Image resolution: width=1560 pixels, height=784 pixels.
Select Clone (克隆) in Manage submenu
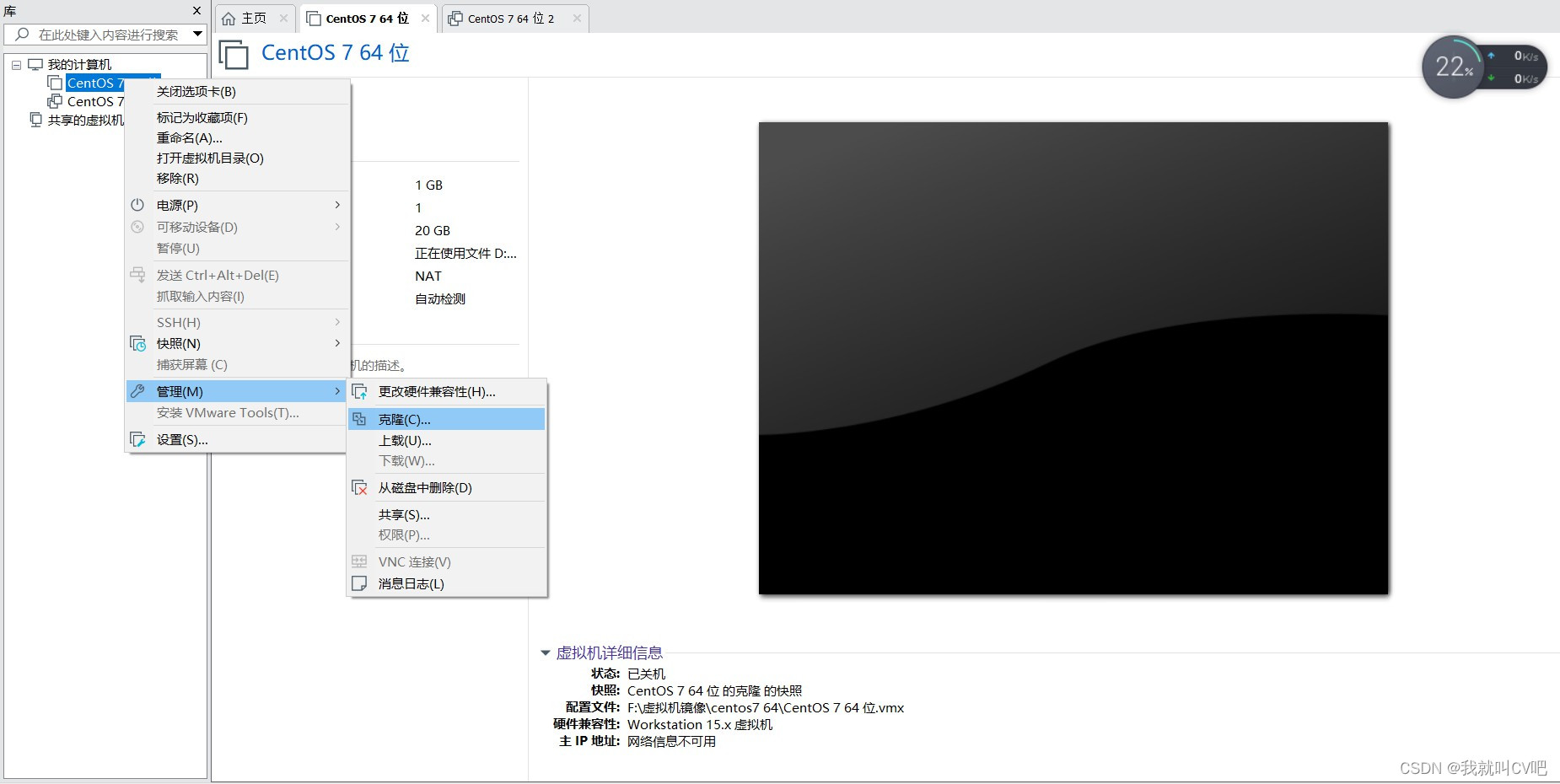446,419
